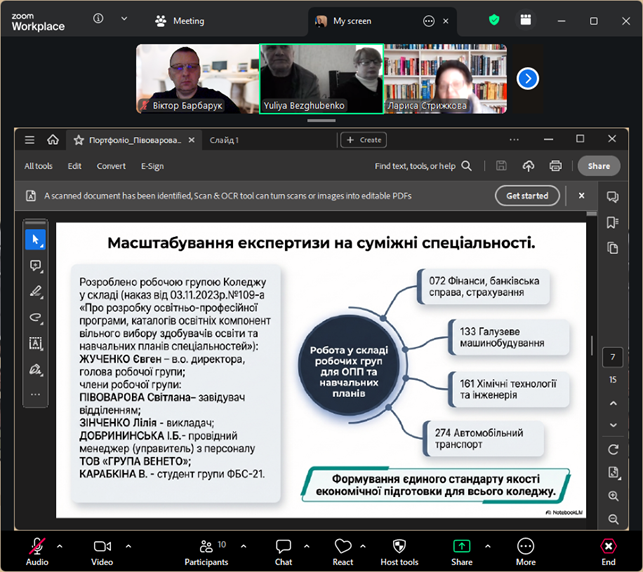Viewport: 643px width, 572px height.
Task: Zoom in on the document
Action: [613, 496]
